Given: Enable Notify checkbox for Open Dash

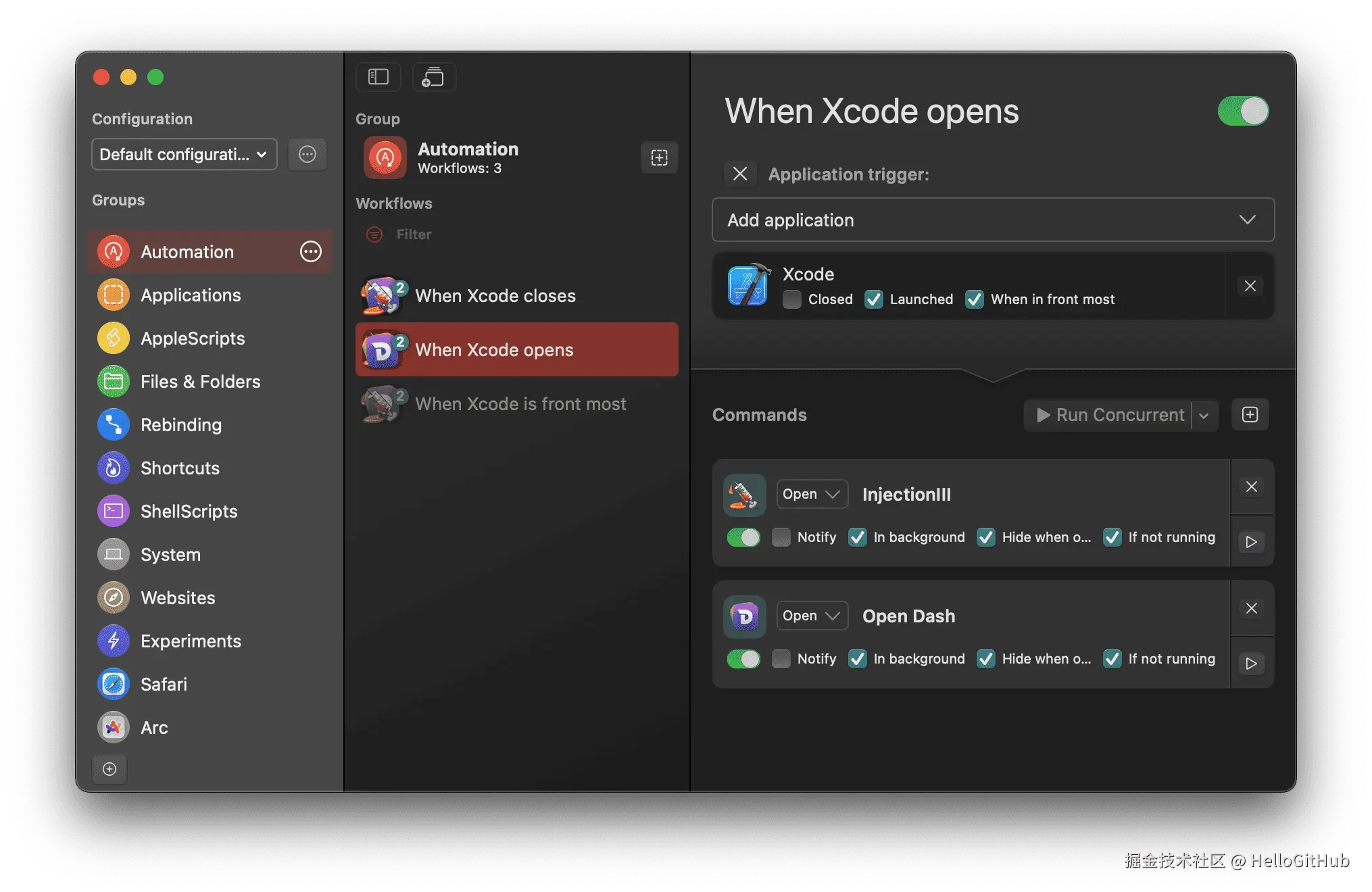Looking at the screenshot, I should point(781,659).
